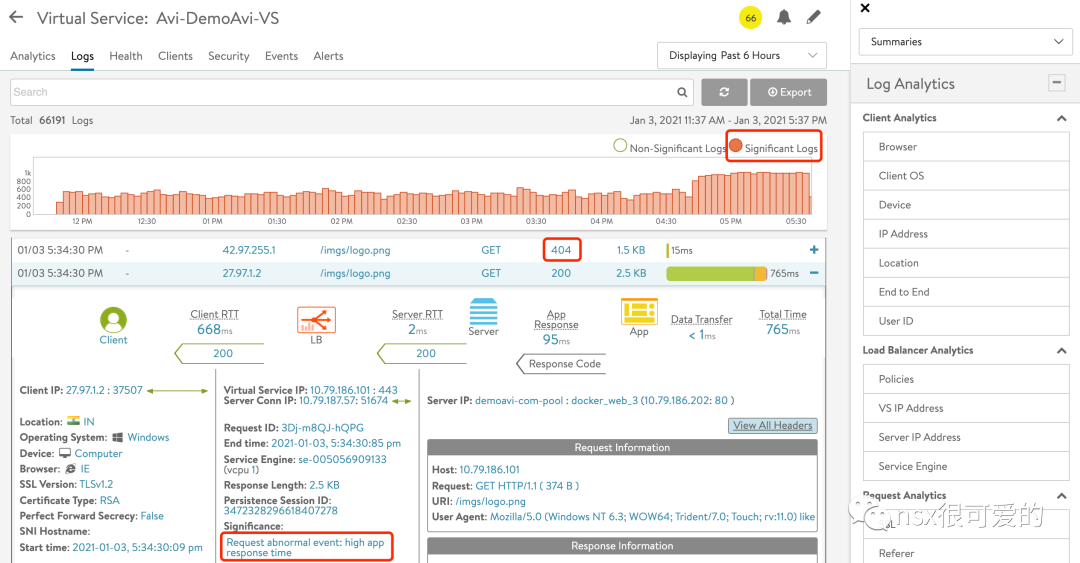Click View All Headers button
Viewport: 1080px width, 563px height.
point(773,426)
